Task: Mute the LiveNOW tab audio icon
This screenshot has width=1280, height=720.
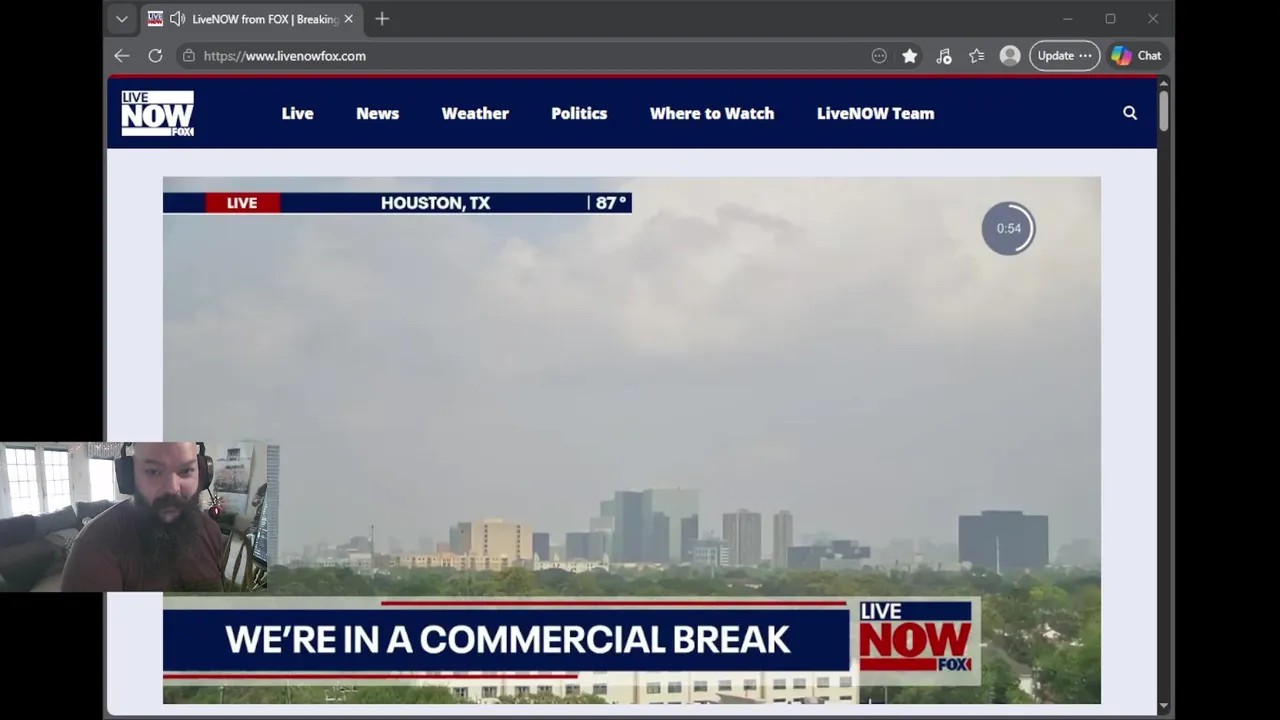Action: click(x=177, y=19)
